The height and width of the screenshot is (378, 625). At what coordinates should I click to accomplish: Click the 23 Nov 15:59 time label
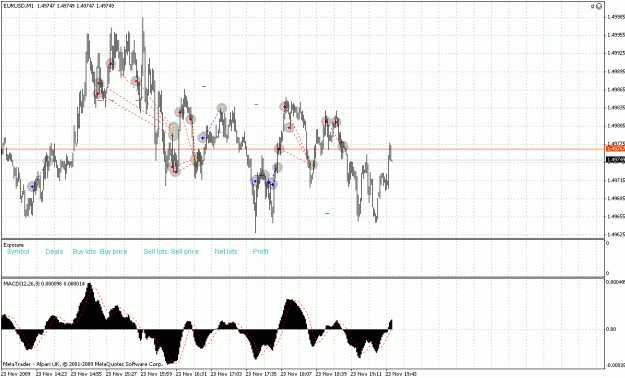156,374
